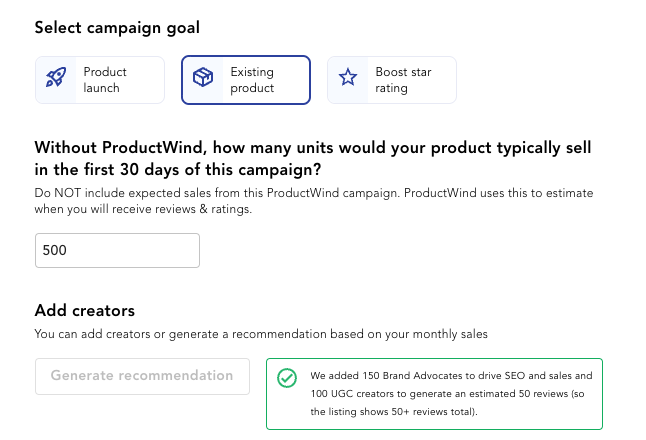Pick the Boost star rating goal
646x440 pixels.
(392, 80)
